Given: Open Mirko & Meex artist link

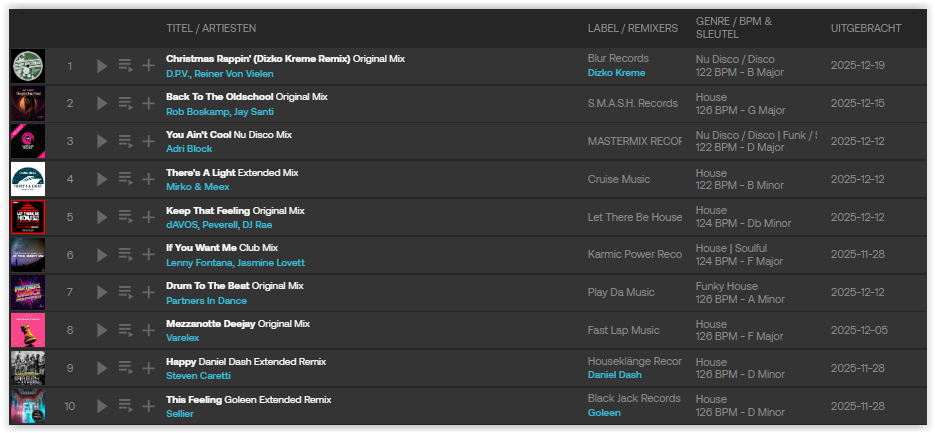Looking at the screenshot, I should [197, 186].
